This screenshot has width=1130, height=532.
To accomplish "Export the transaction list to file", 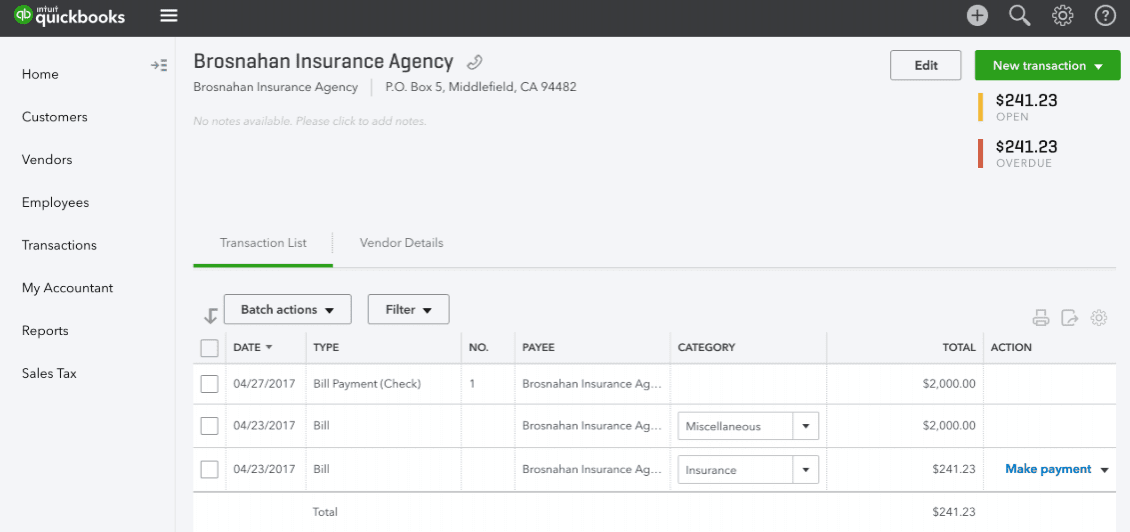I will [1070, 318].
